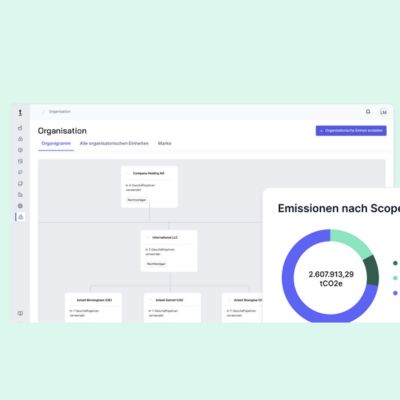Switch to the Organigramm tab
Viewport: 400px width, 400px height.
(x=56, y=143)
